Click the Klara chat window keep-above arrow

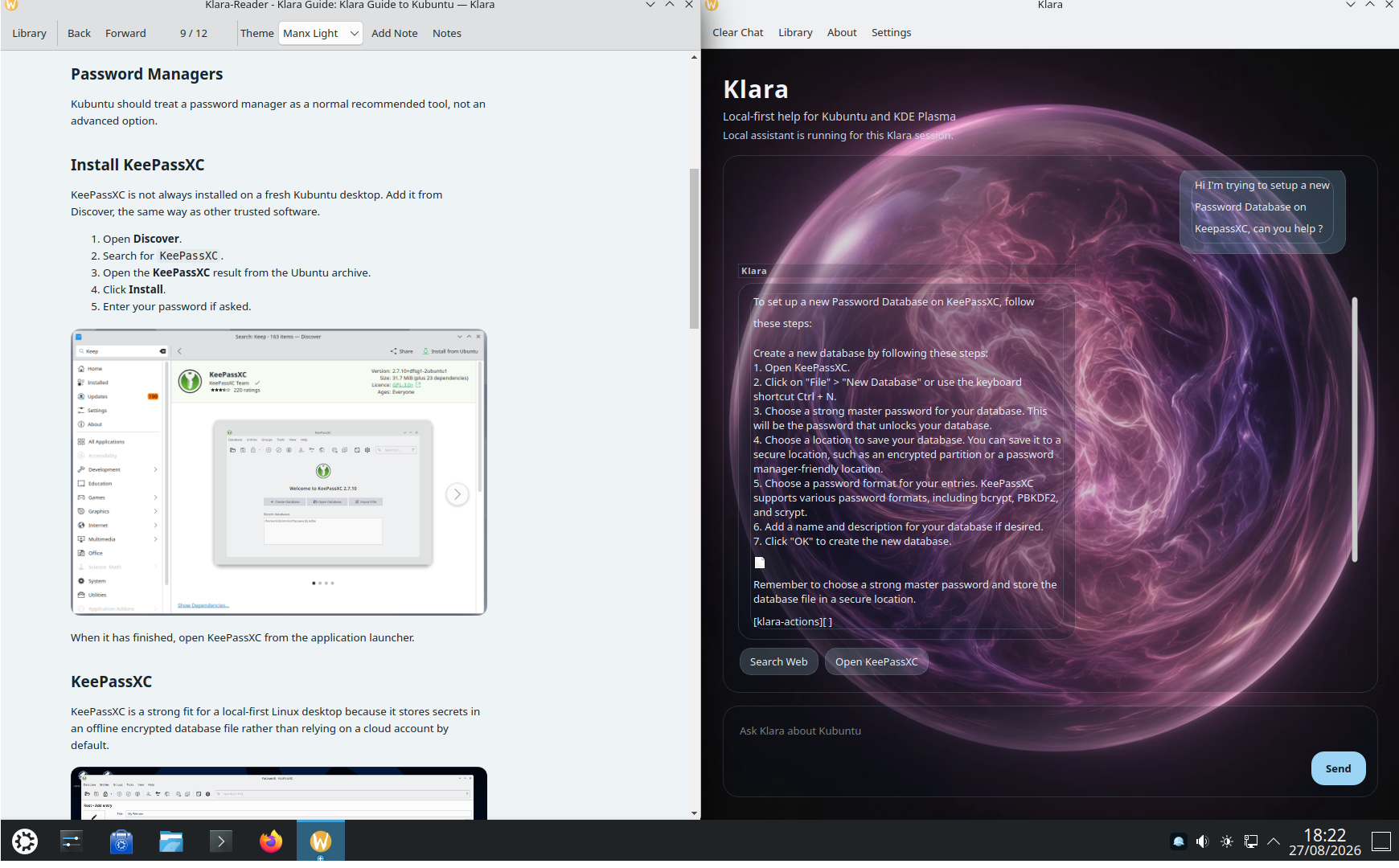point(1370,5)
